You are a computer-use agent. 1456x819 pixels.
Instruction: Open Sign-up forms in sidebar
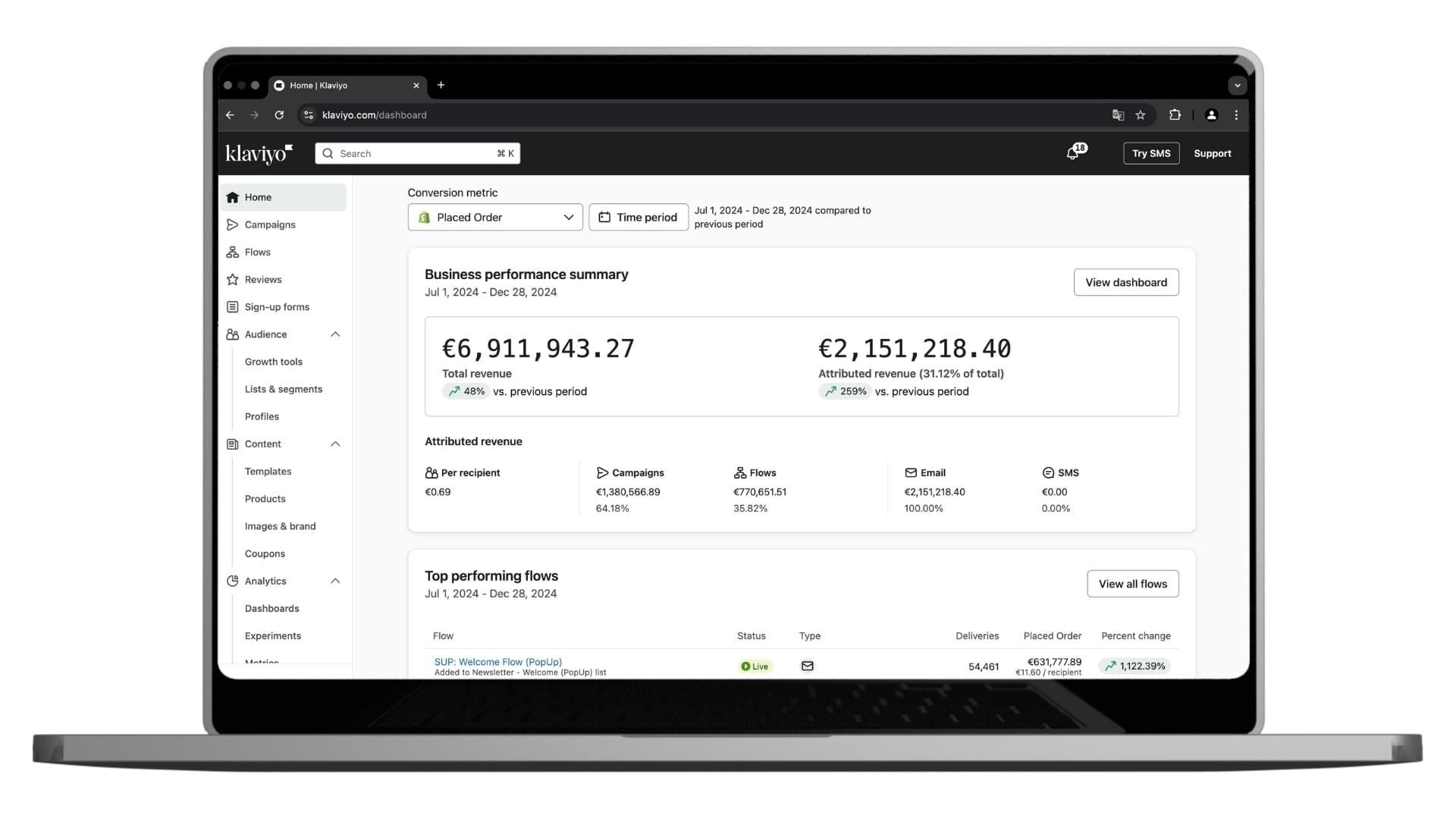click(x=277, y=307)
